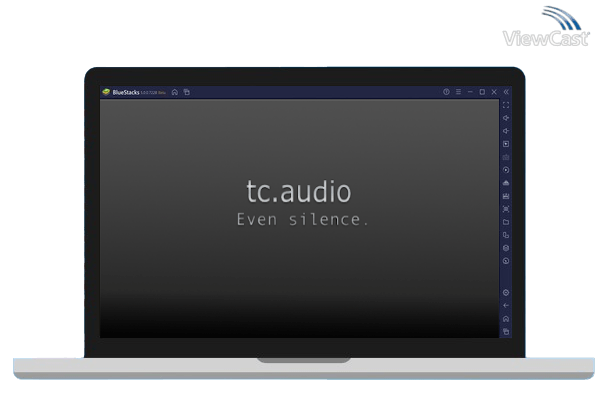Screen dimensions: 602x414
Task: Open the dimmed keyboard game controls icon
Action: [506, 157]
